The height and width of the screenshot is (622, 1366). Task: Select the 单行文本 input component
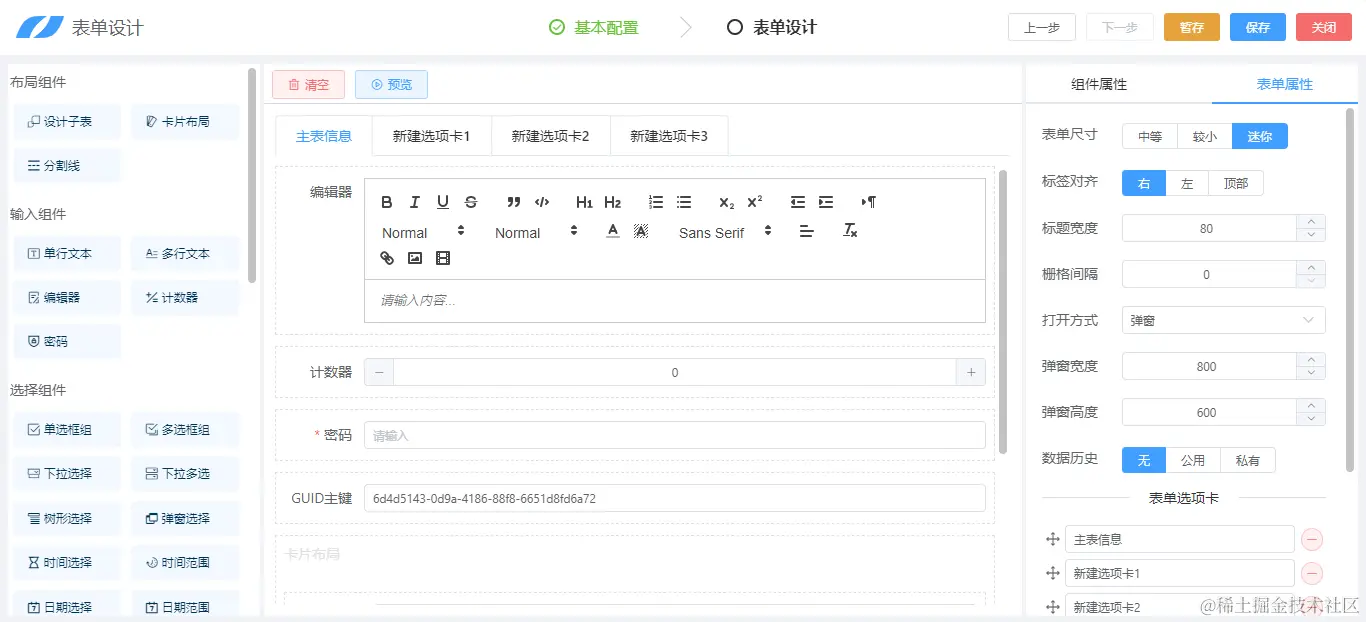66,253
